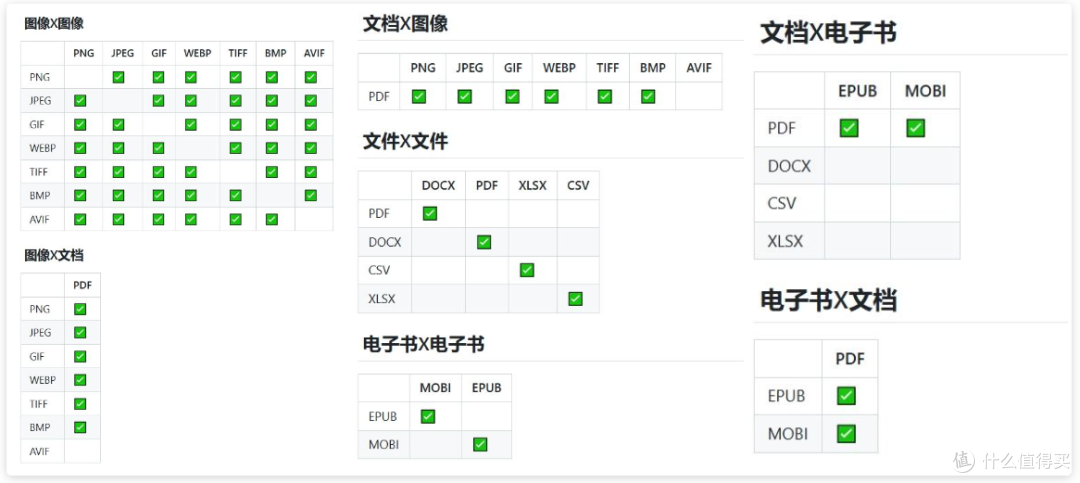Screen dimensions: 1080x483
Task: Click the PDF-row DOCX checkmark in 文件X文件
Action: (430, 214)
